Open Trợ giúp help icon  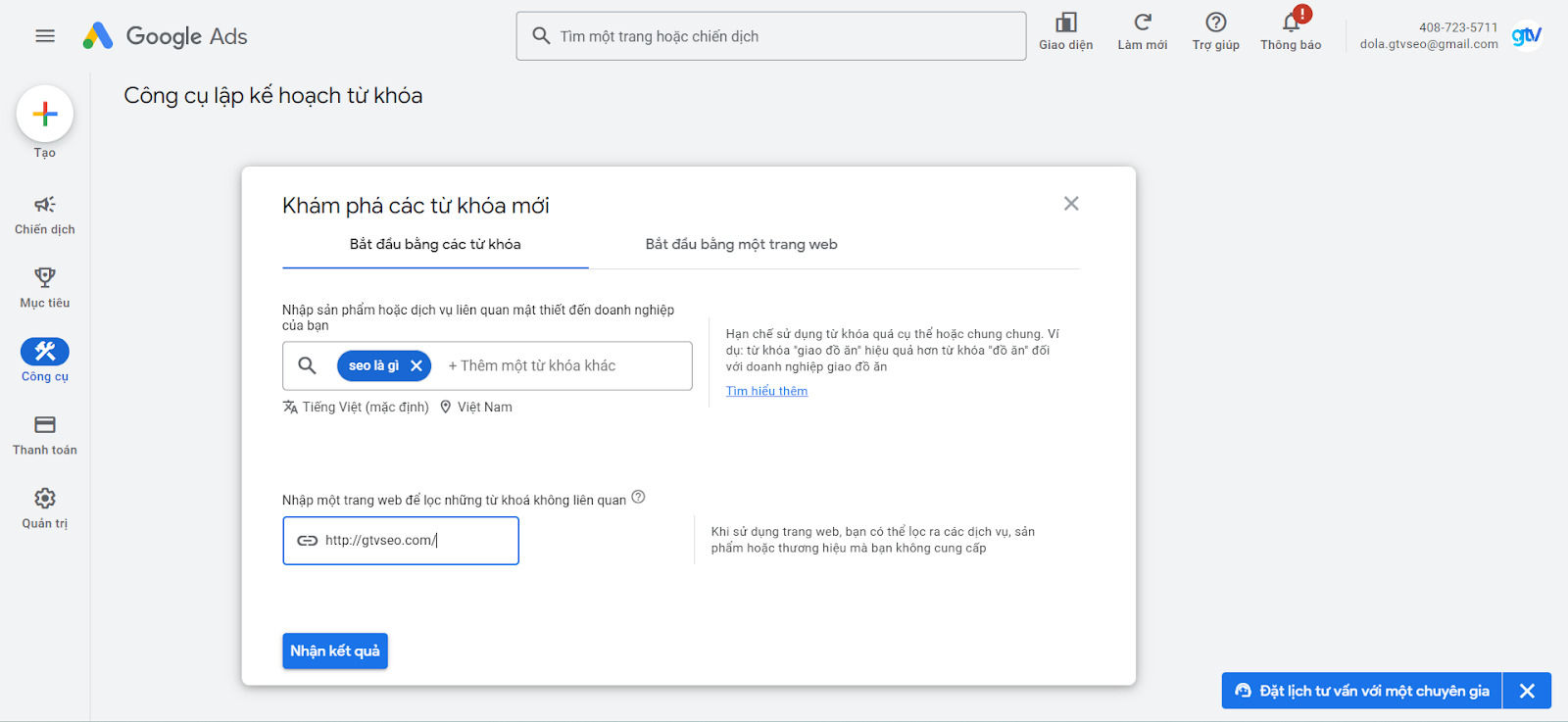[1216, 23]
